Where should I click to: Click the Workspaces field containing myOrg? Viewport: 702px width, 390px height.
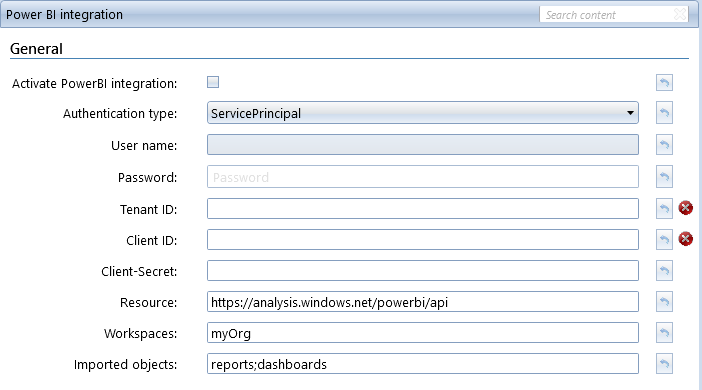coord(423,333)
